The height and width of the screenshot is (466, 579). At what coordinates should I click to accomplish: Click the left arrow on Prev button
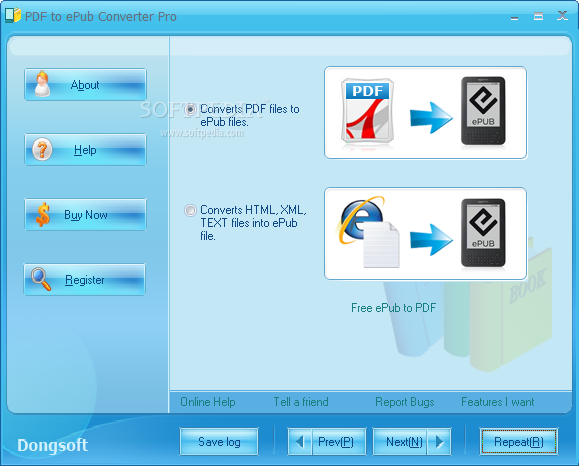coord(300,442)
